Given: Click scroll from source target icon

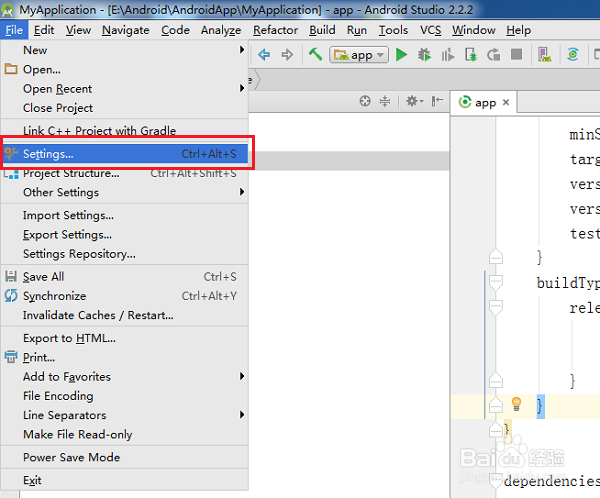Looking at the screenshot, I should coord(365,101).
